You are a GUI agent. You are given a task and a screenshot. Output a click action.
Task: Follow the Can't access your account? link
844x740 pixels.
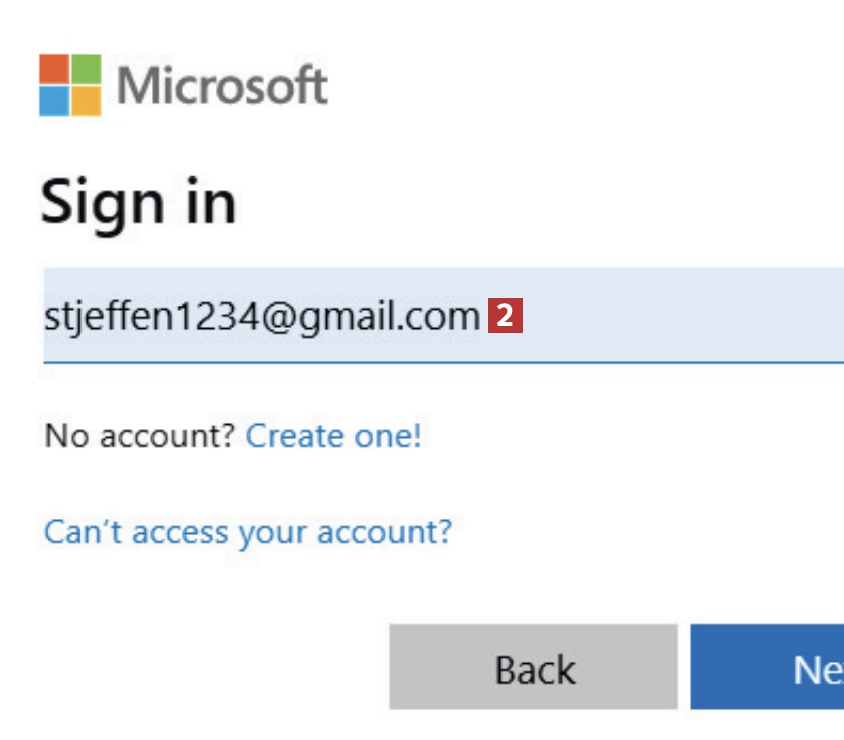pos(247,530)
